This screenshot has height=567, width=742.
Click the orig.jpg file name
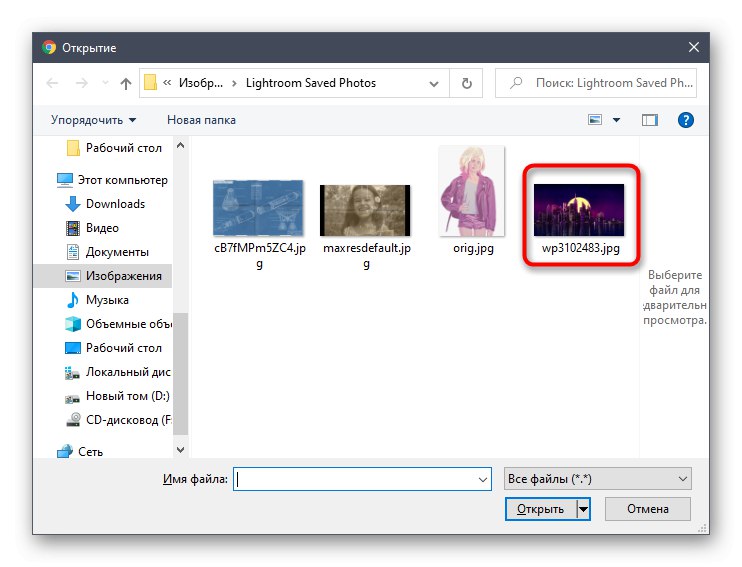[x=473, y=248]
